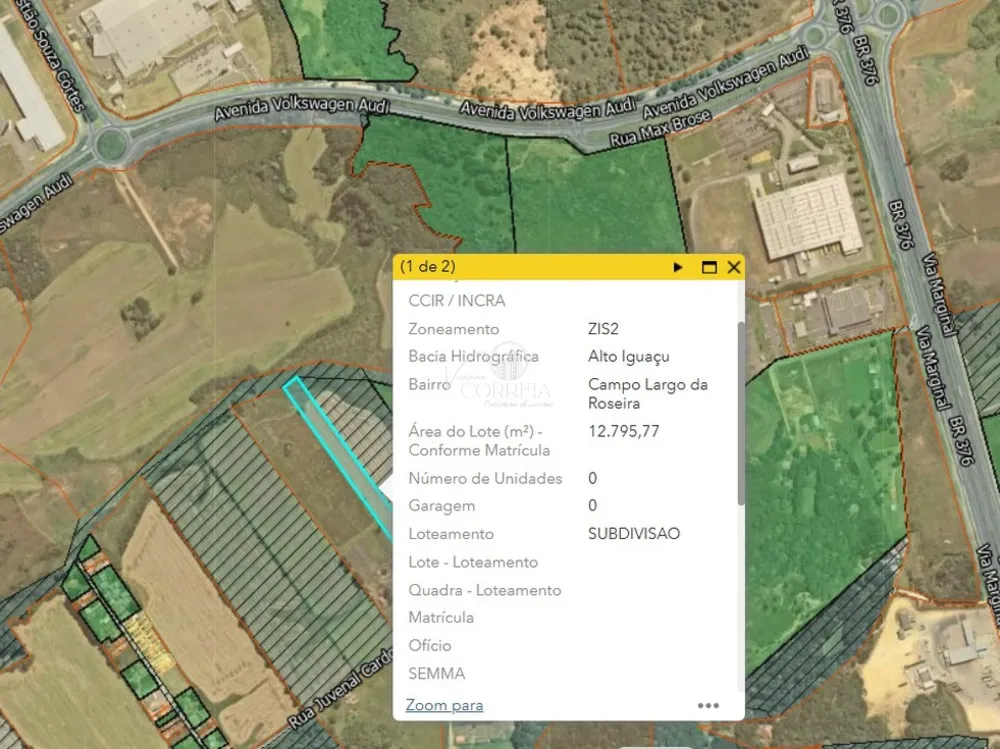Select the cyan-outlined highlighted parcel

pyautogui.click(x=337, y=454)
